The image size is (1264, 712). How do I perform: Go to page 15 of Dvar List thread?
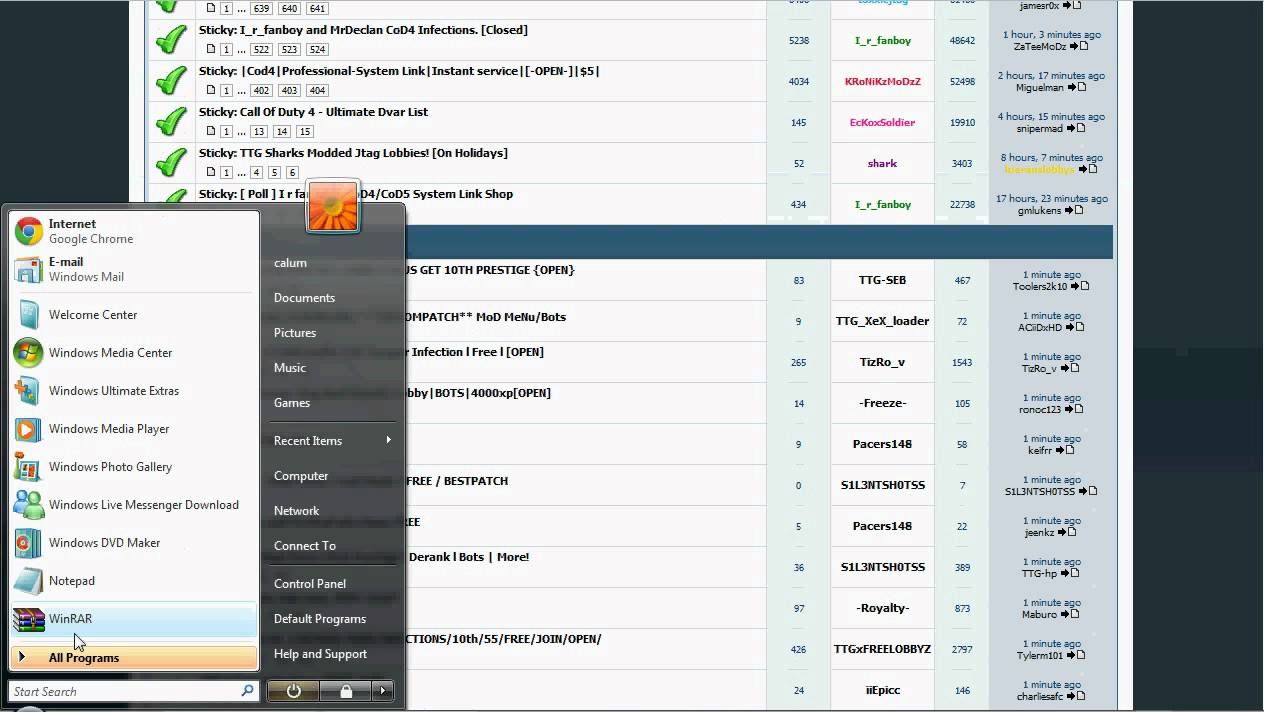pyautogui.click(x=305, y=131)
